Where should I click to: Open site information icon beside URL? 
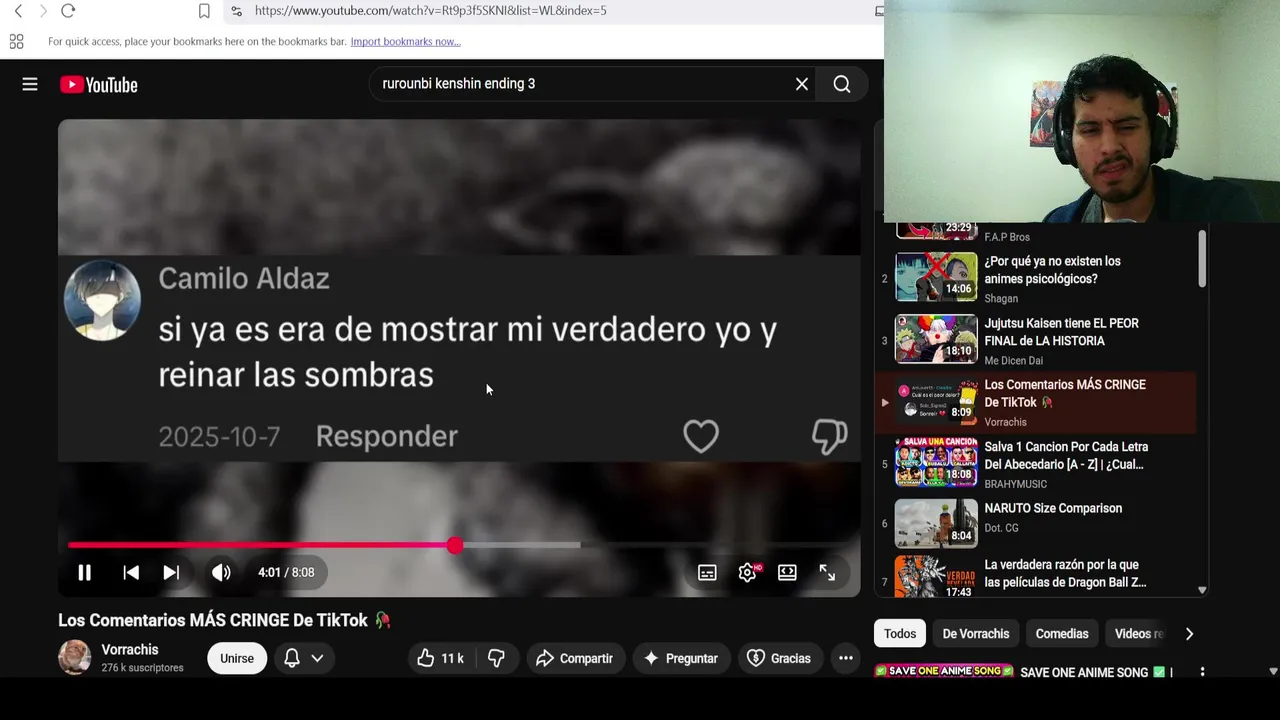pyautogui.click(x=236, y=11)
